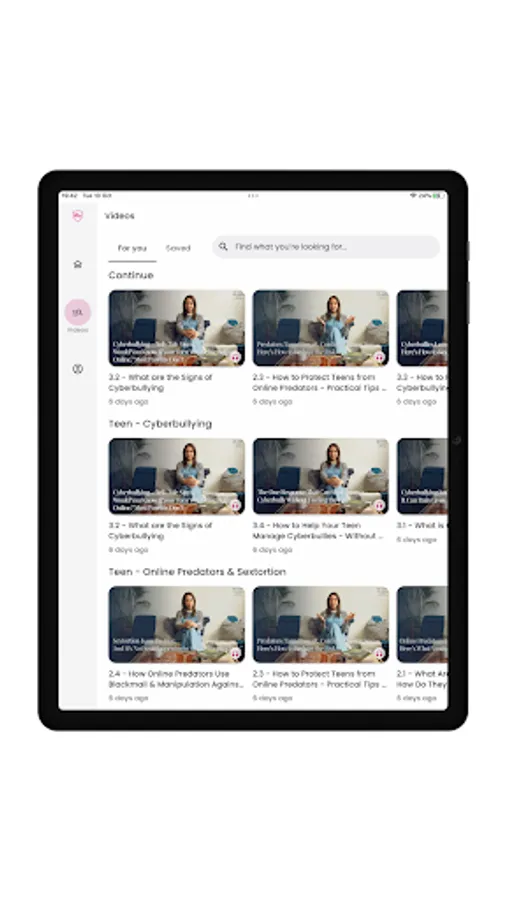Click the 'Videos' page title at top
This screenshot has height=900, width=506.
click(119, 216)
